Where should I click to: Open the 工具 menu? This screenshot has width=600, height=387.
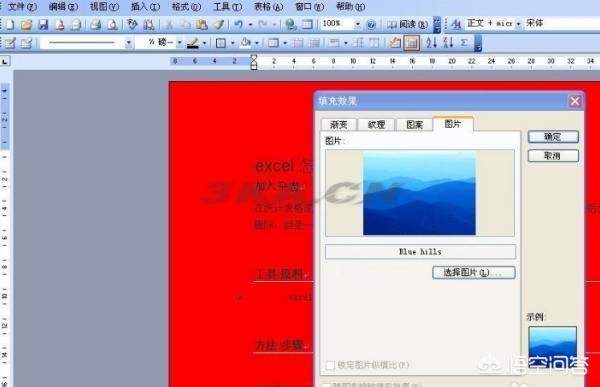[x=227, y=7]
